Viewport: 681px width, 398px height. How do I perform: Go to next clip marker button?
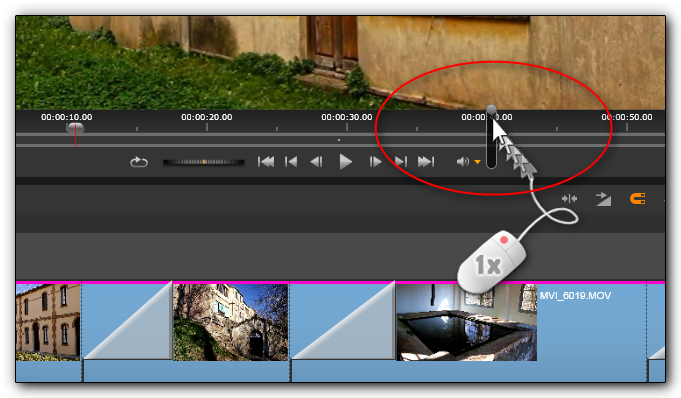(x=400, y=162)
